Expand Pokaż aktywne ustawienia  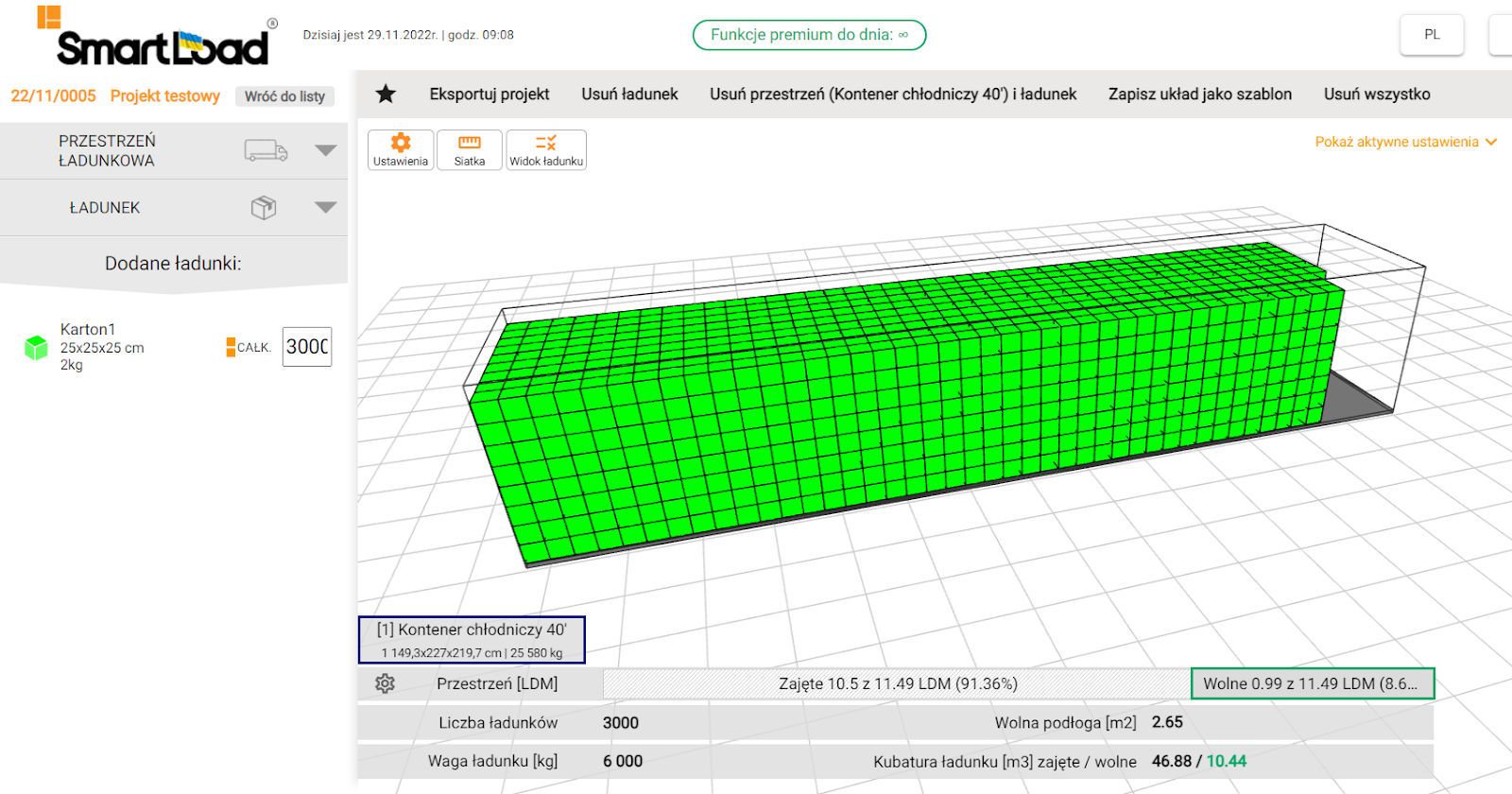1406,142
